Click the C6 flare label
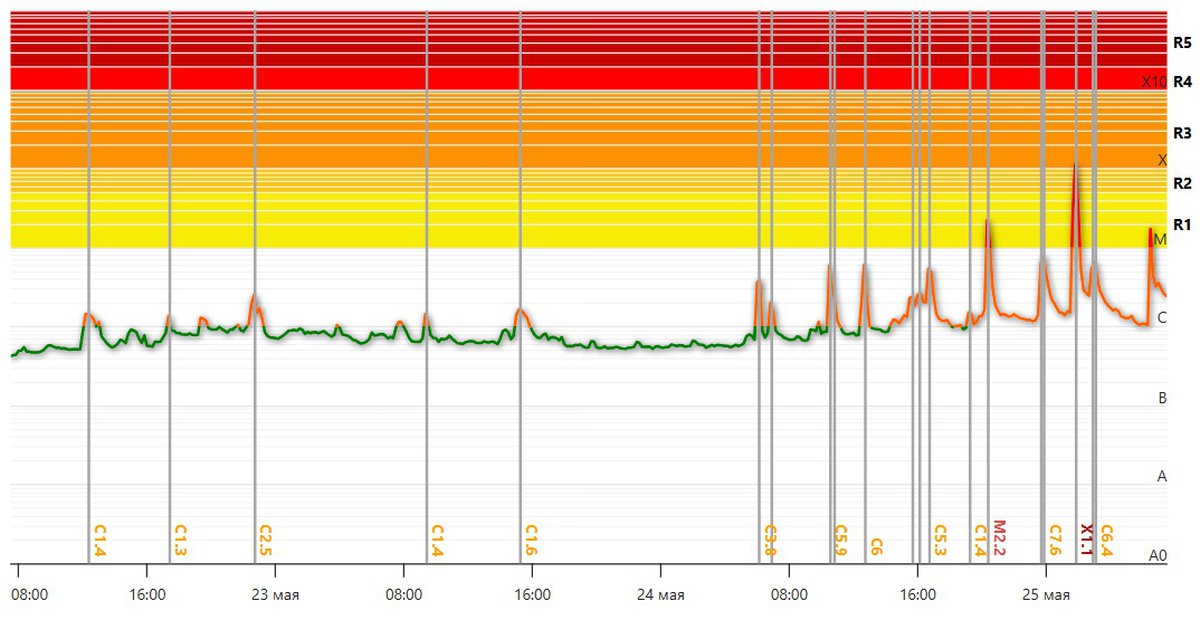1200x620 pixels. 876,546
